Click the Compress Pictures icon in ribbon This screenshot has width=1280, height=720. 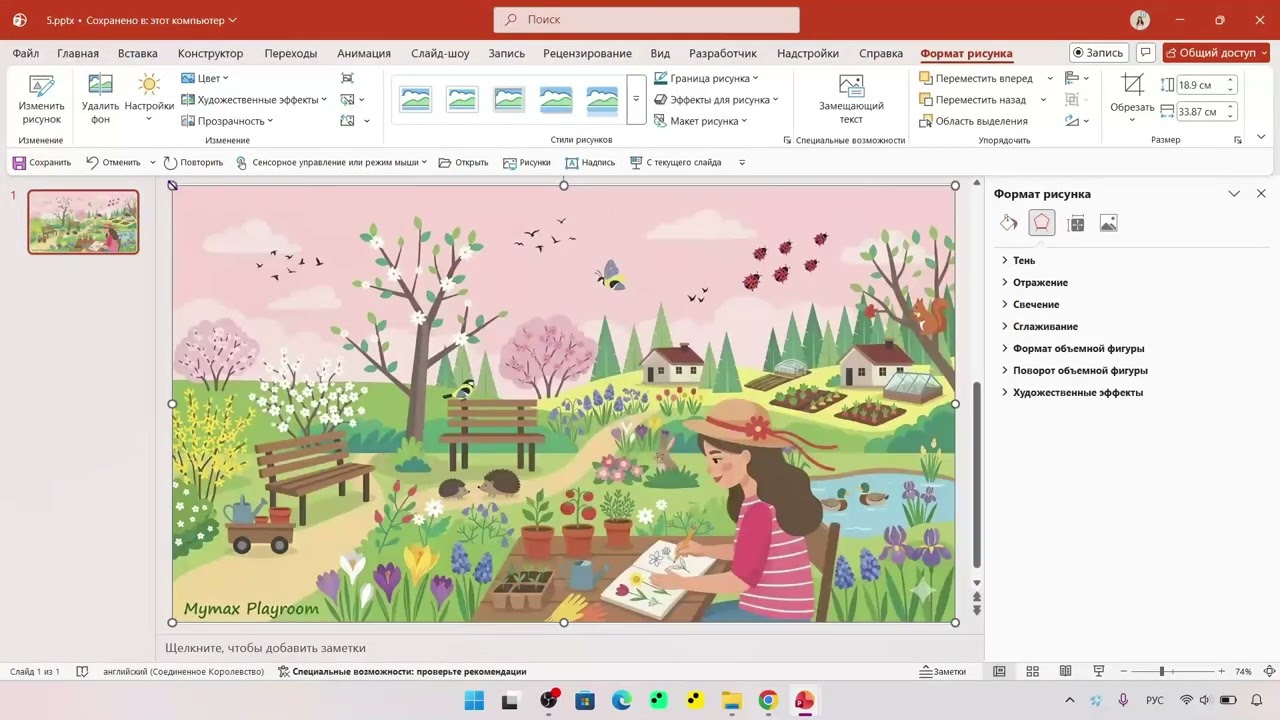click(347, 78)
